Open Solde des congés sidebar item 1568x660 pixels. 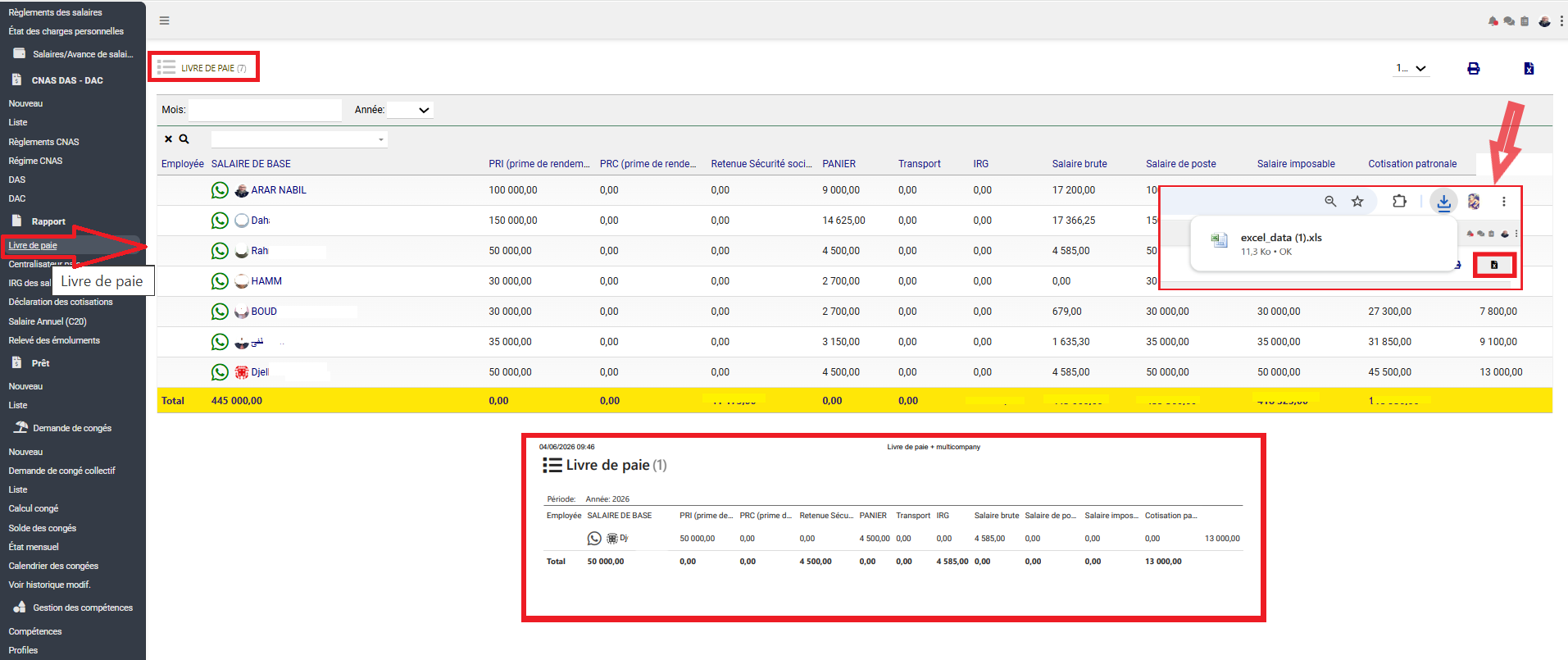(43, 528)
